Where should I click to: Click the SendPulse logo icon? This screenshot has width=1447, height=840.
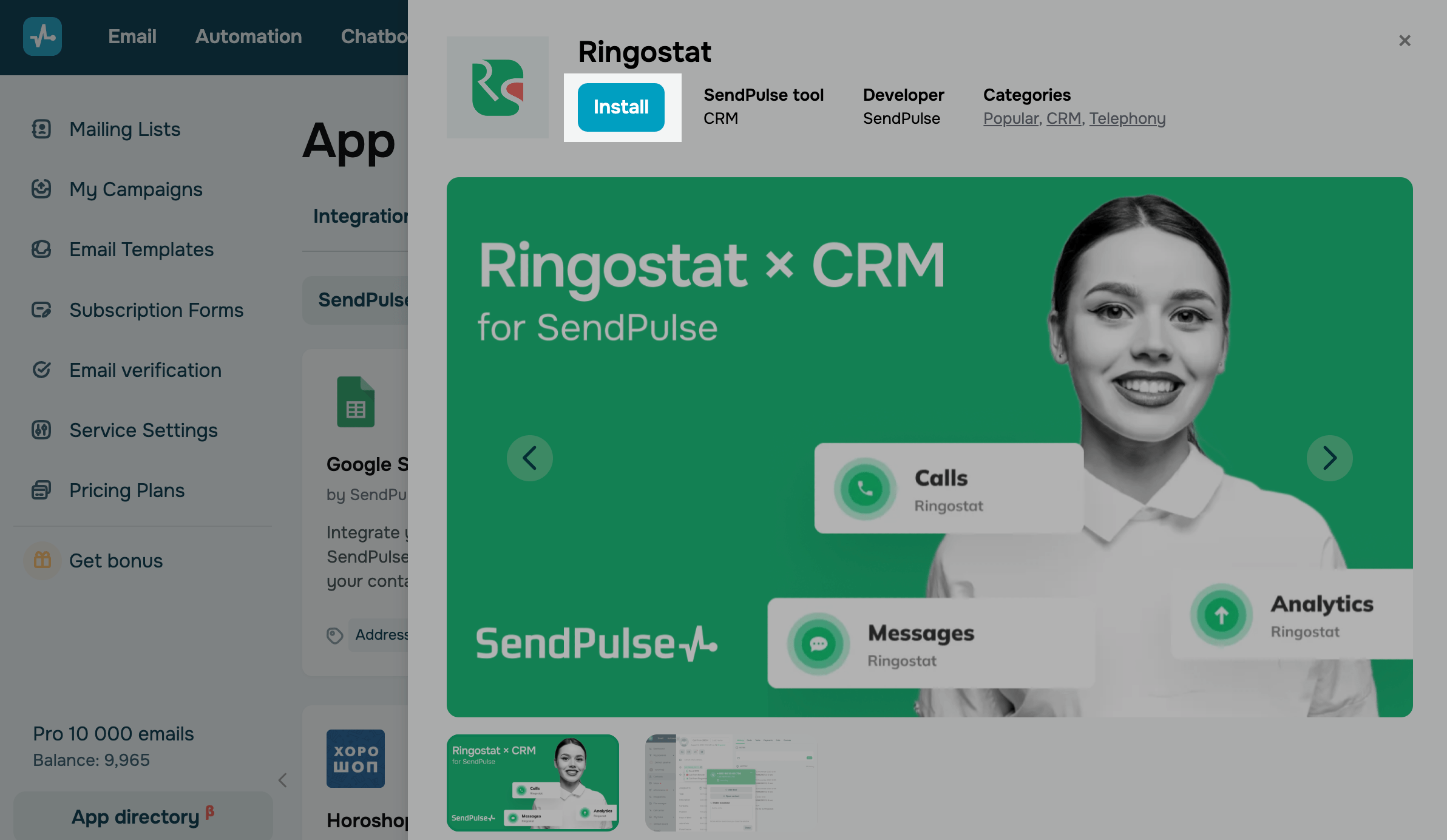pyautogui.click(x=42, y=36)
